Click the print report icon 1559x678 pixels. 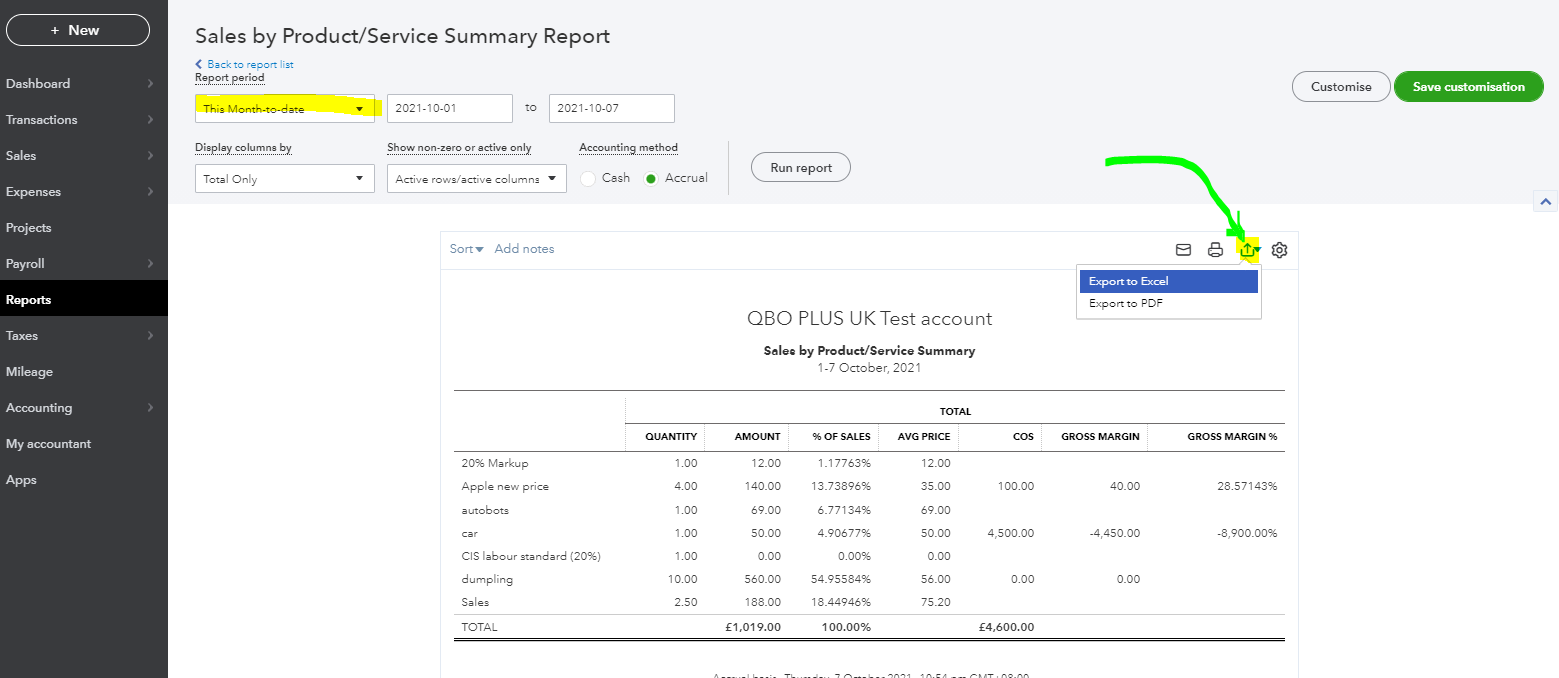tap(1215, 250)
